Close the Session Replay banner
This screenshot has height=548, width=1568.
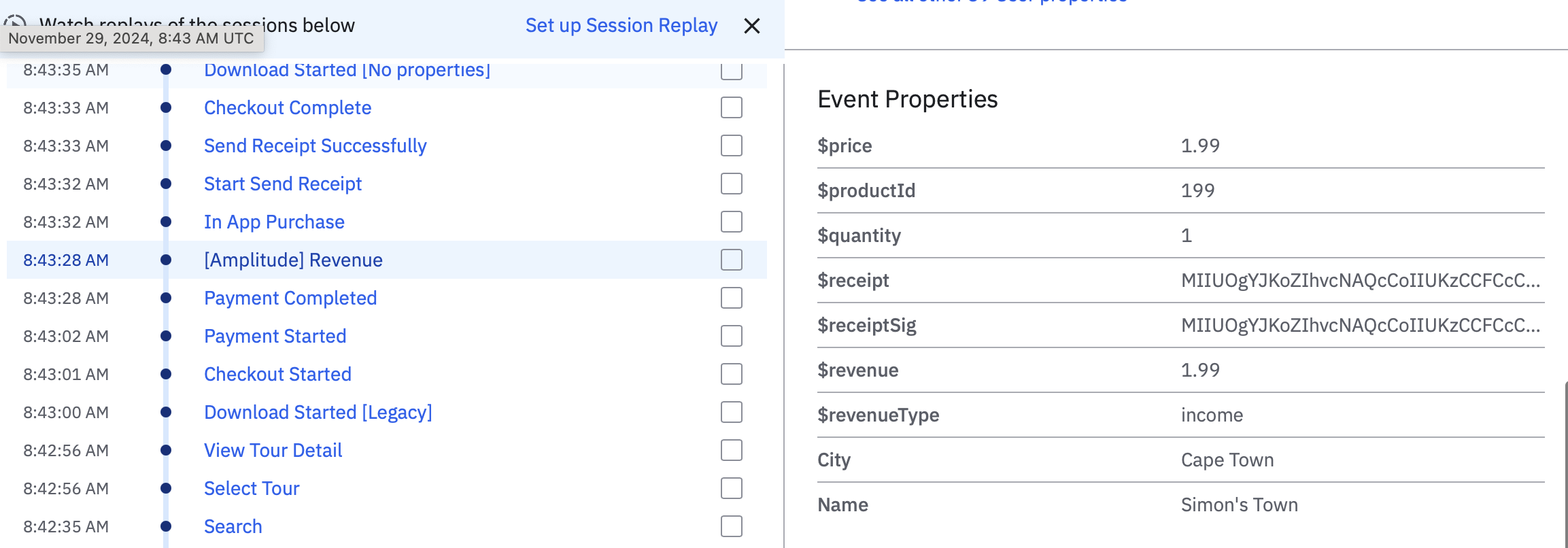751,26
